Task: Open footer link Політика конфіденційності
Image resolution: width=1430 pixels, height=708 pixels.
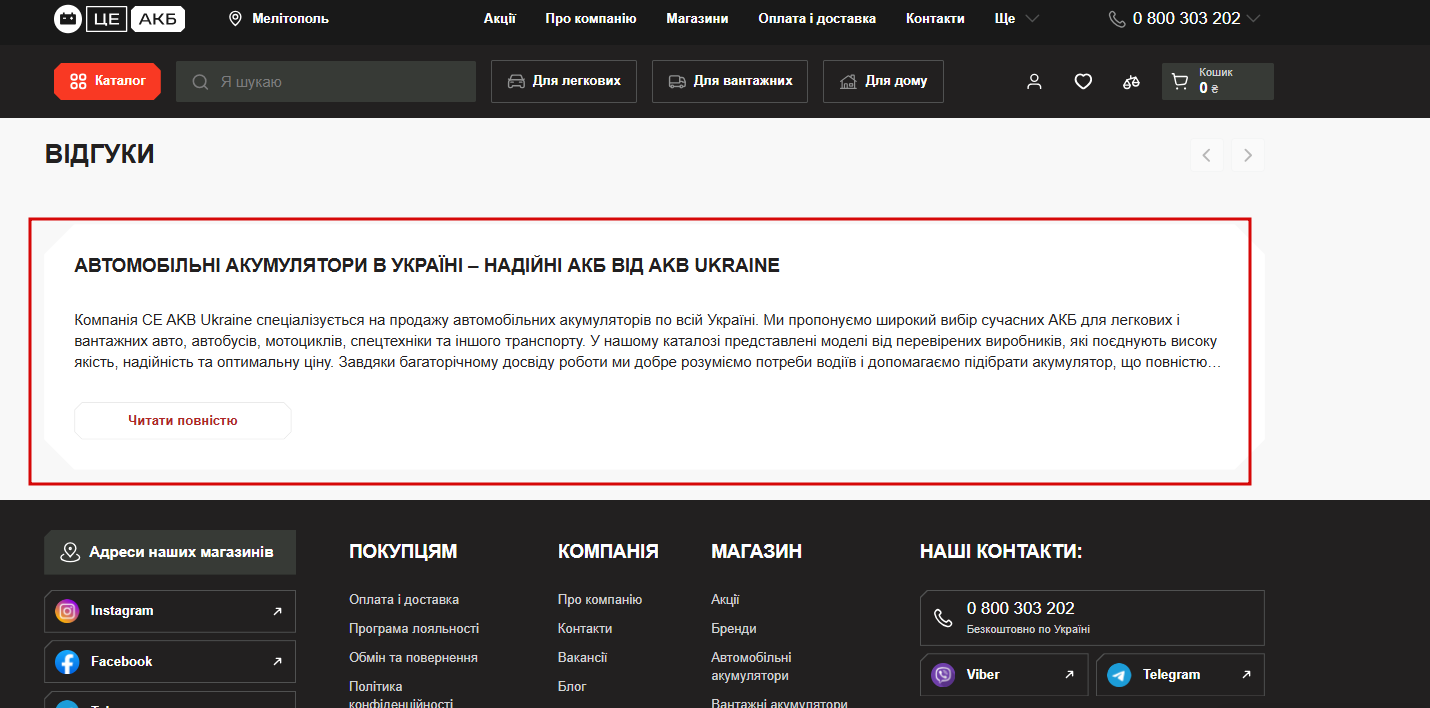Action: click(x=401, y=695)
